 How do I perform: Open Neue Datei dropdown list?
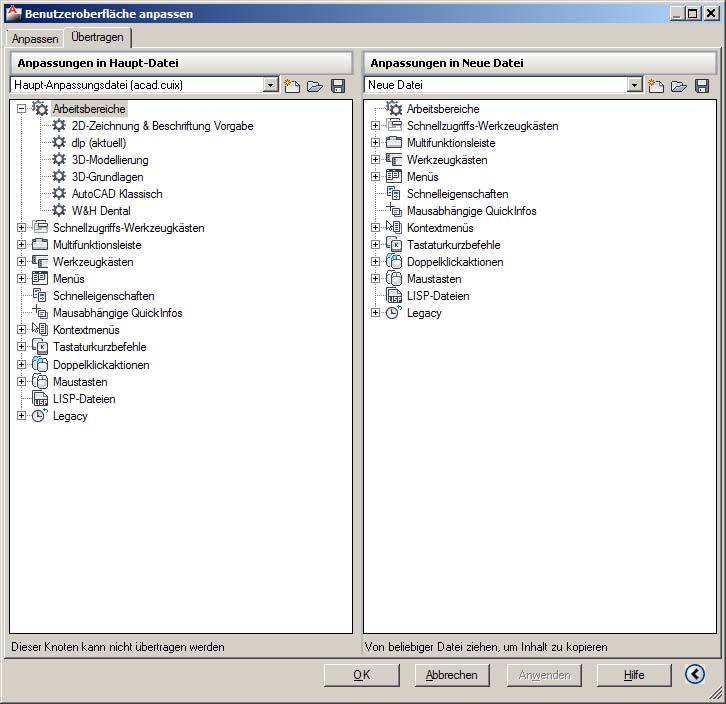[x=634, y=85]
